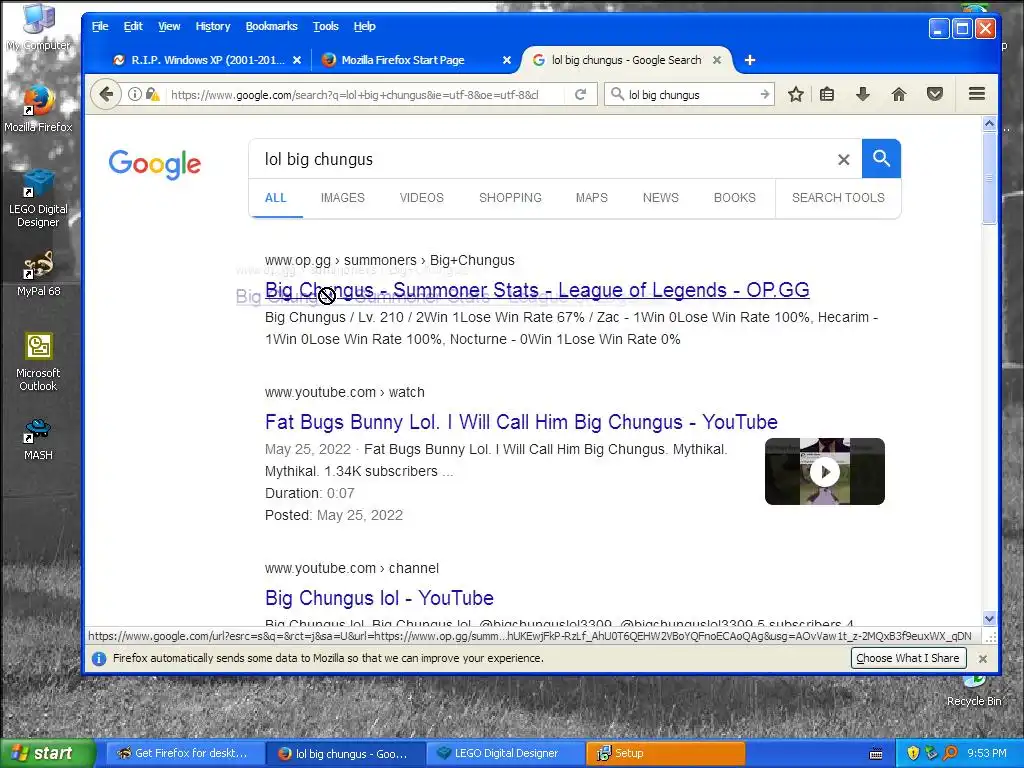Viewport: 1024px width, 768px height.
Task: Click the magnifier tray icon
Action: pyautogui.click(x=950, y=753)
